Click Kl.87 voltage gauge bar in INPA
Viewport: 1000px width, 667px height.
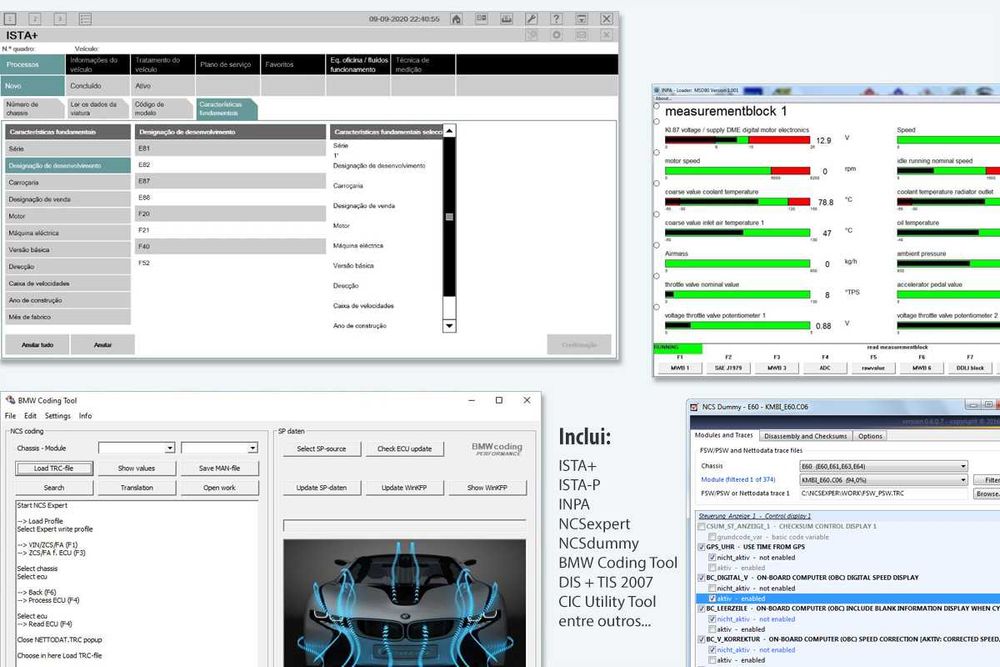[737, 140]
